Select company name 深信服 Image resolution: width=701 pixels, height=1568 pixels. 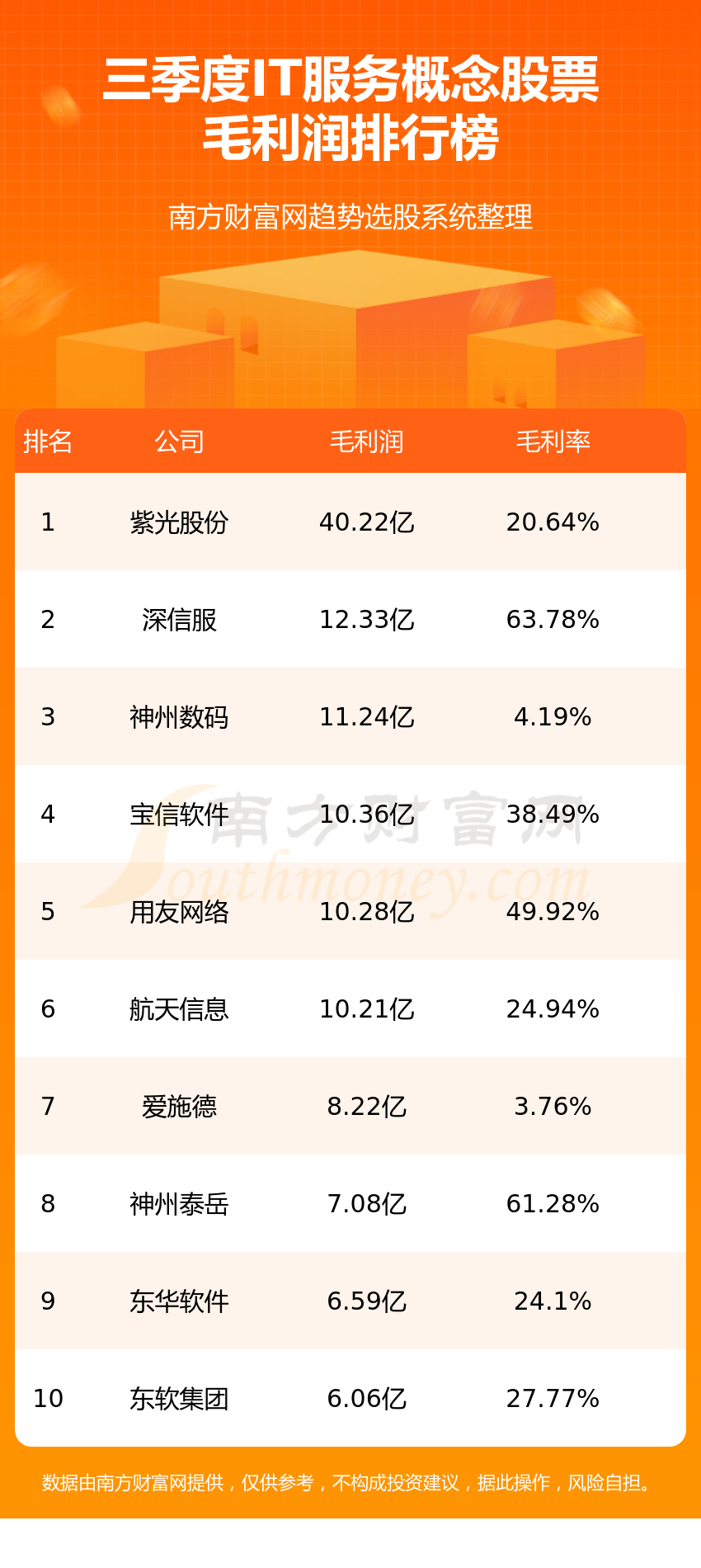[x=179, y=620]
